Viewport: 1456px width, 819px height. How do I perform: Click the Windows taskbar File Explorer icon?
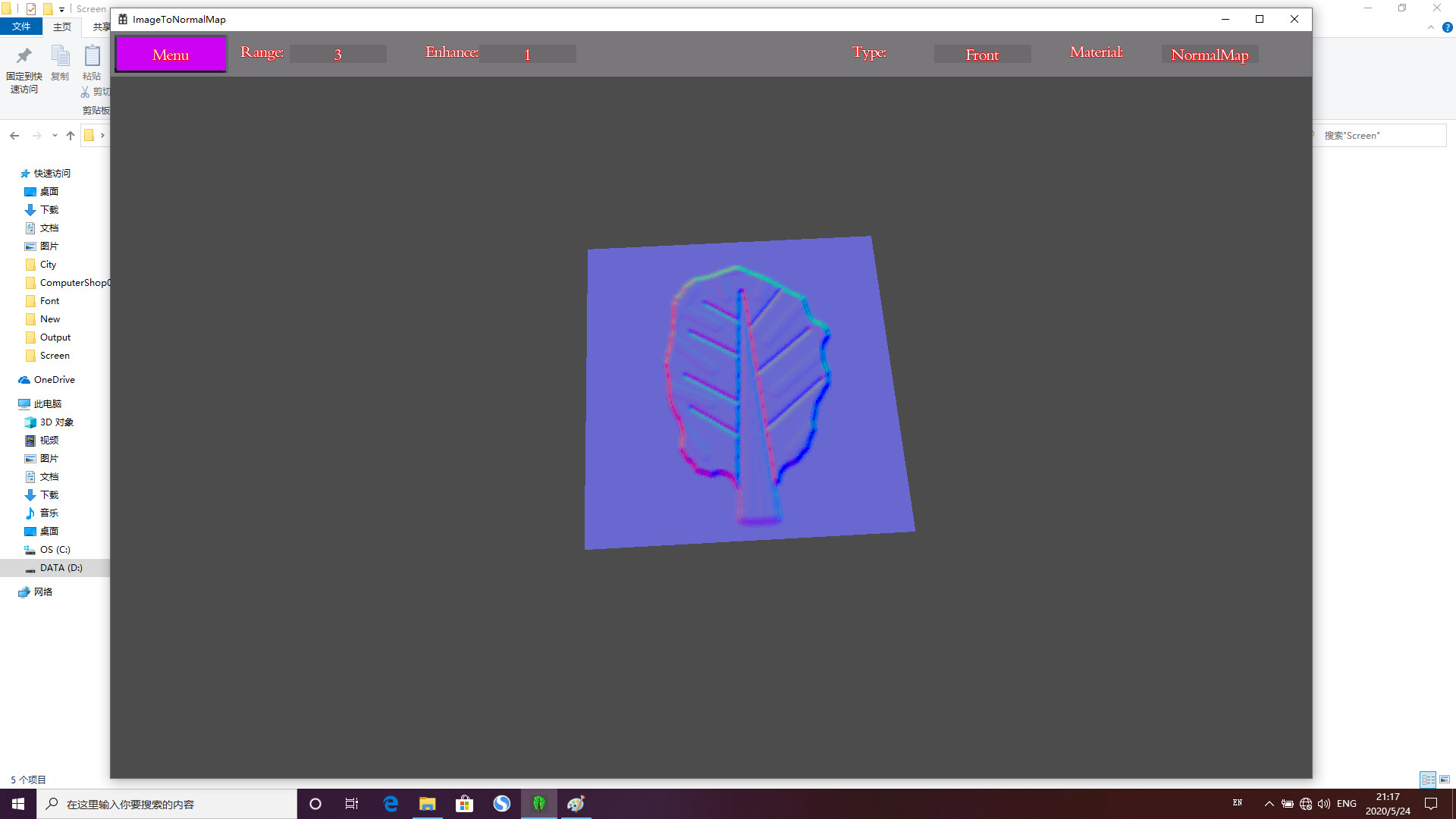tap(428, 804)
